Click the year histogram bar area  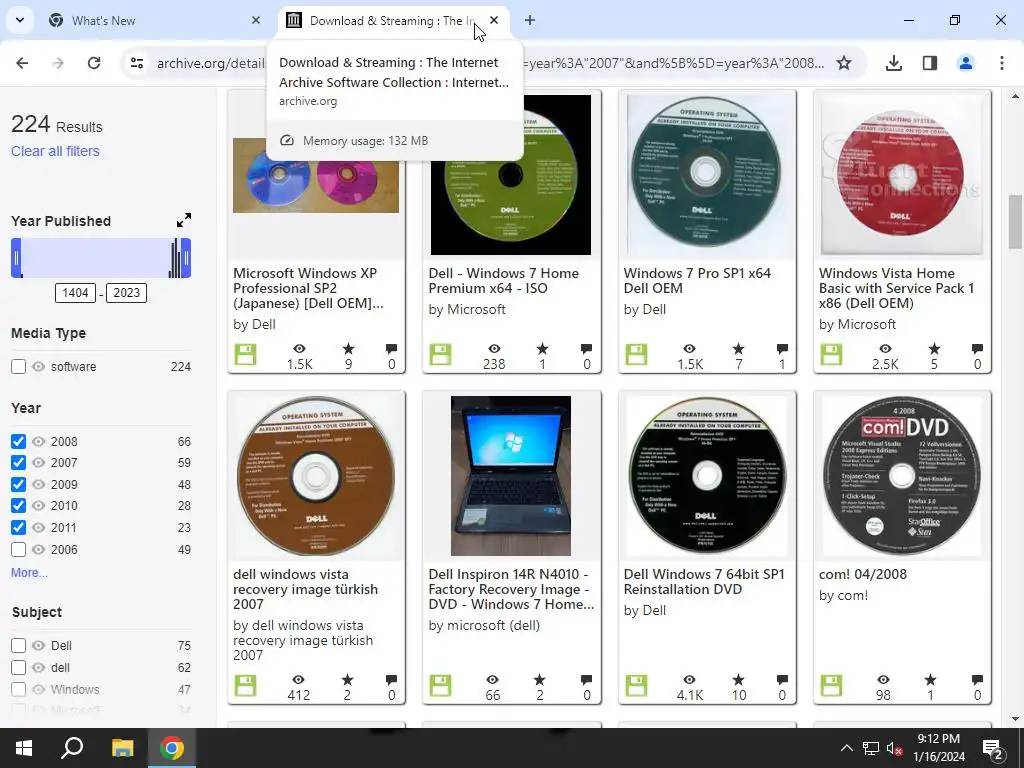tap(101, 258)
